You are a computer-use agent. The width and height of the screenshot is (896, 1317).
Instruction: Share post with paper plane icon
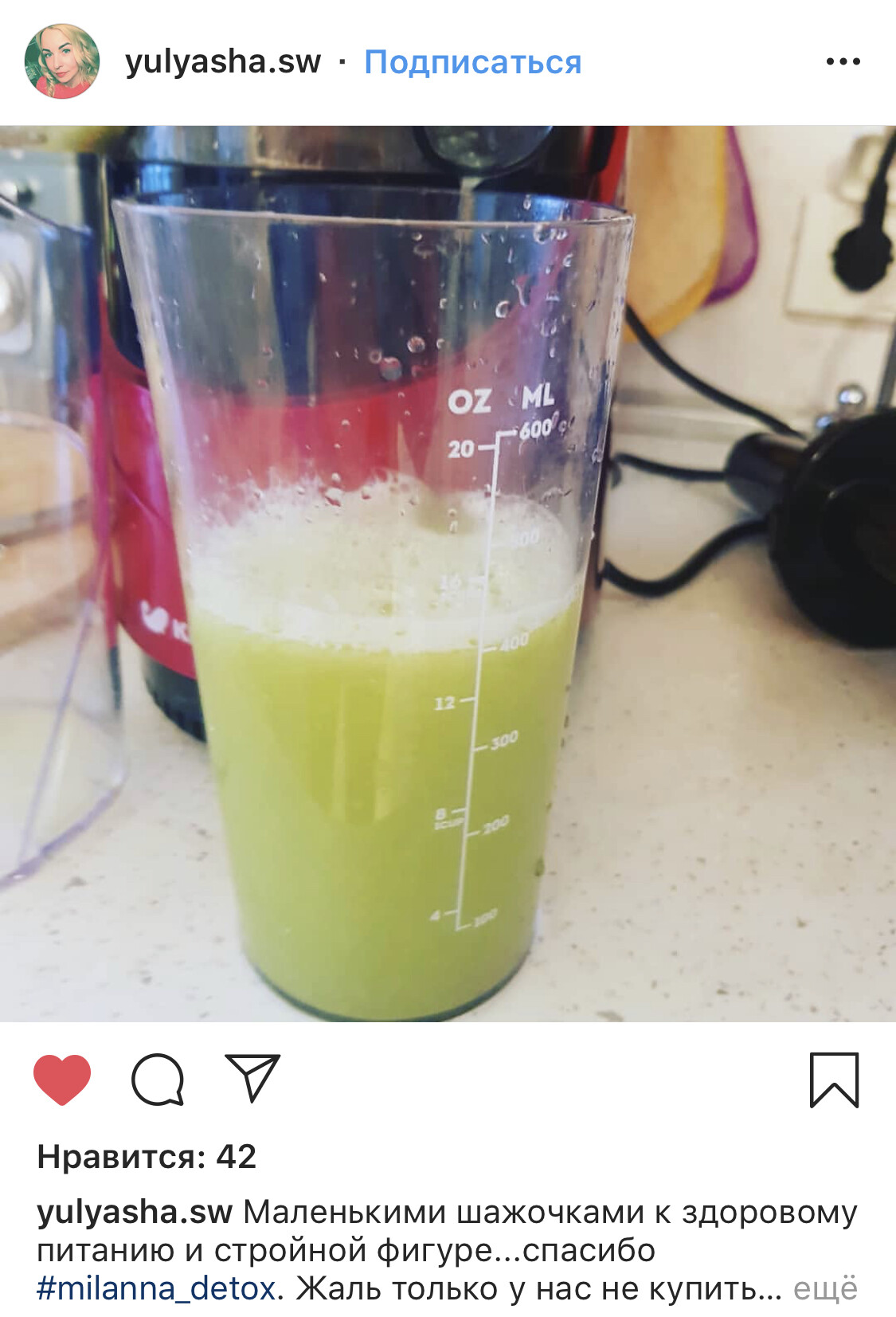pyautogui.click(x=252, y=1078)
